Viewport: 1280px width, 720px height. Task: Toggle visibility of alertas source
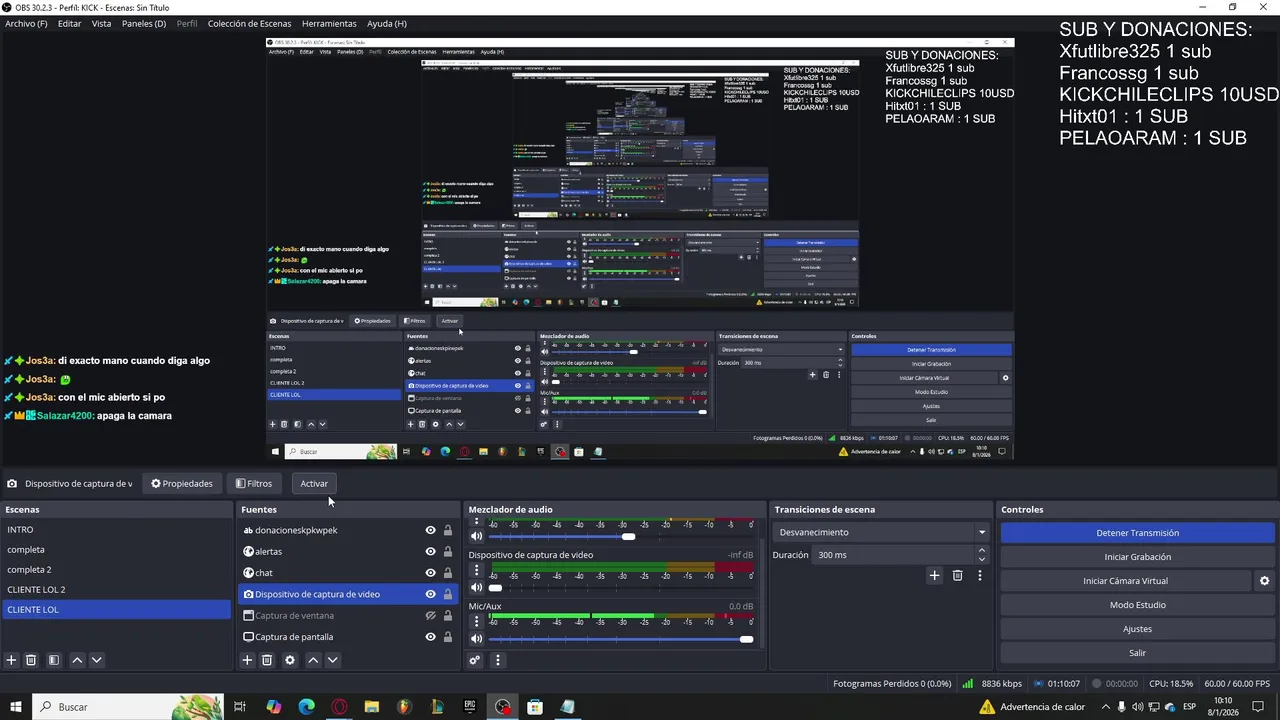(x=430, y=552)
